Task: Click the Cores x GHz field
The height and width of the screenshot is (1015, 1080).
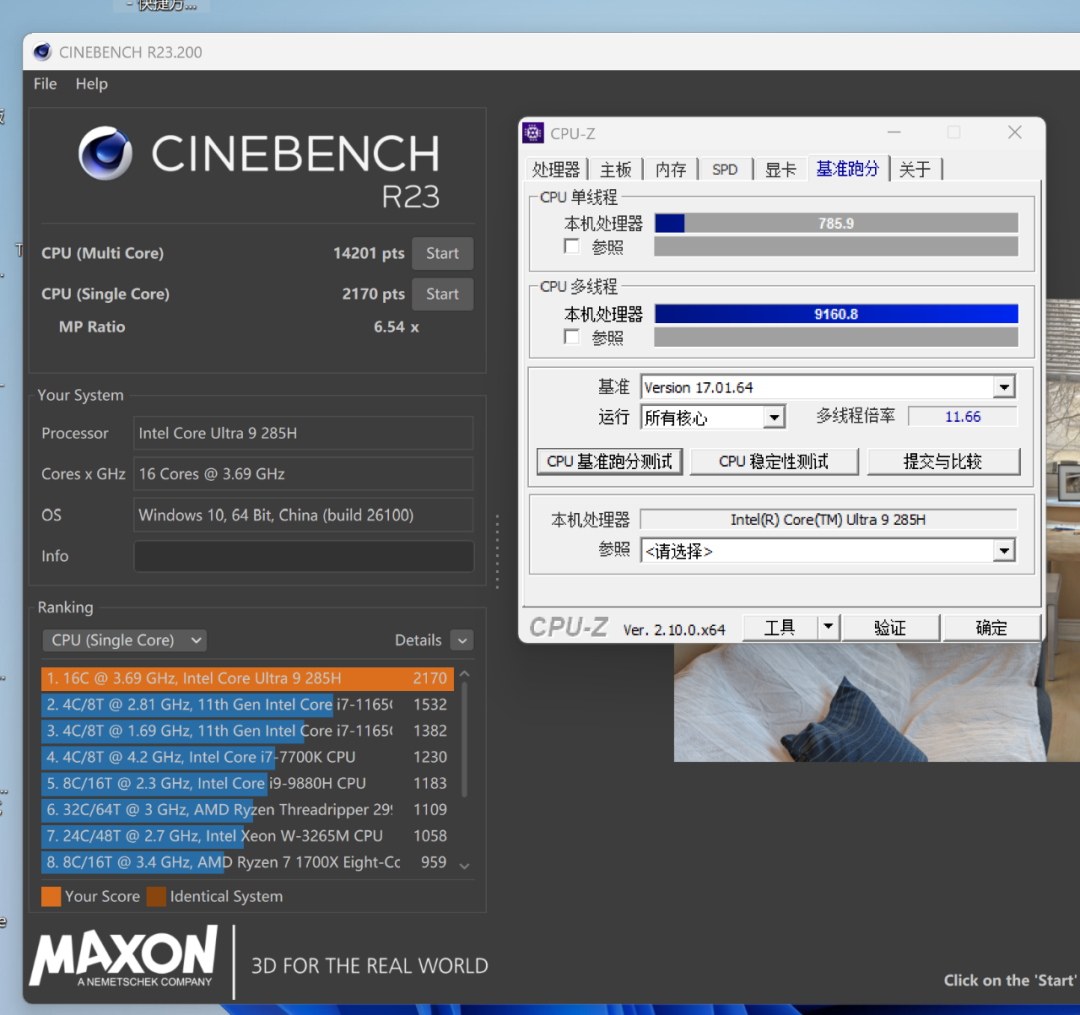Action: click(304, 474)
